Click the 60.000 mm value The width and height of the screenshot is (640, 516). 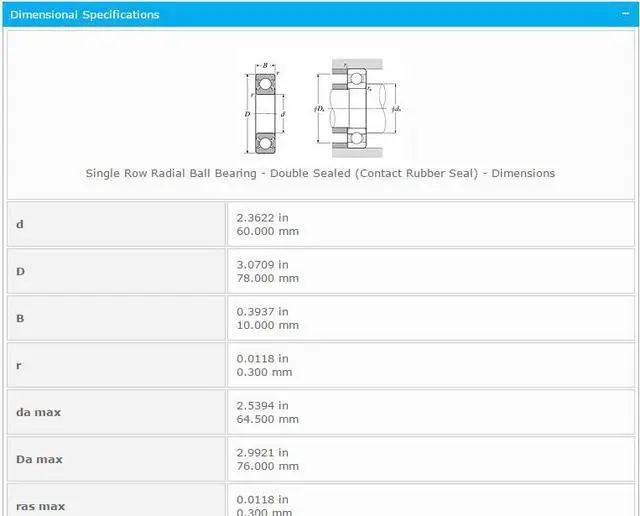[x=267, y=231]
